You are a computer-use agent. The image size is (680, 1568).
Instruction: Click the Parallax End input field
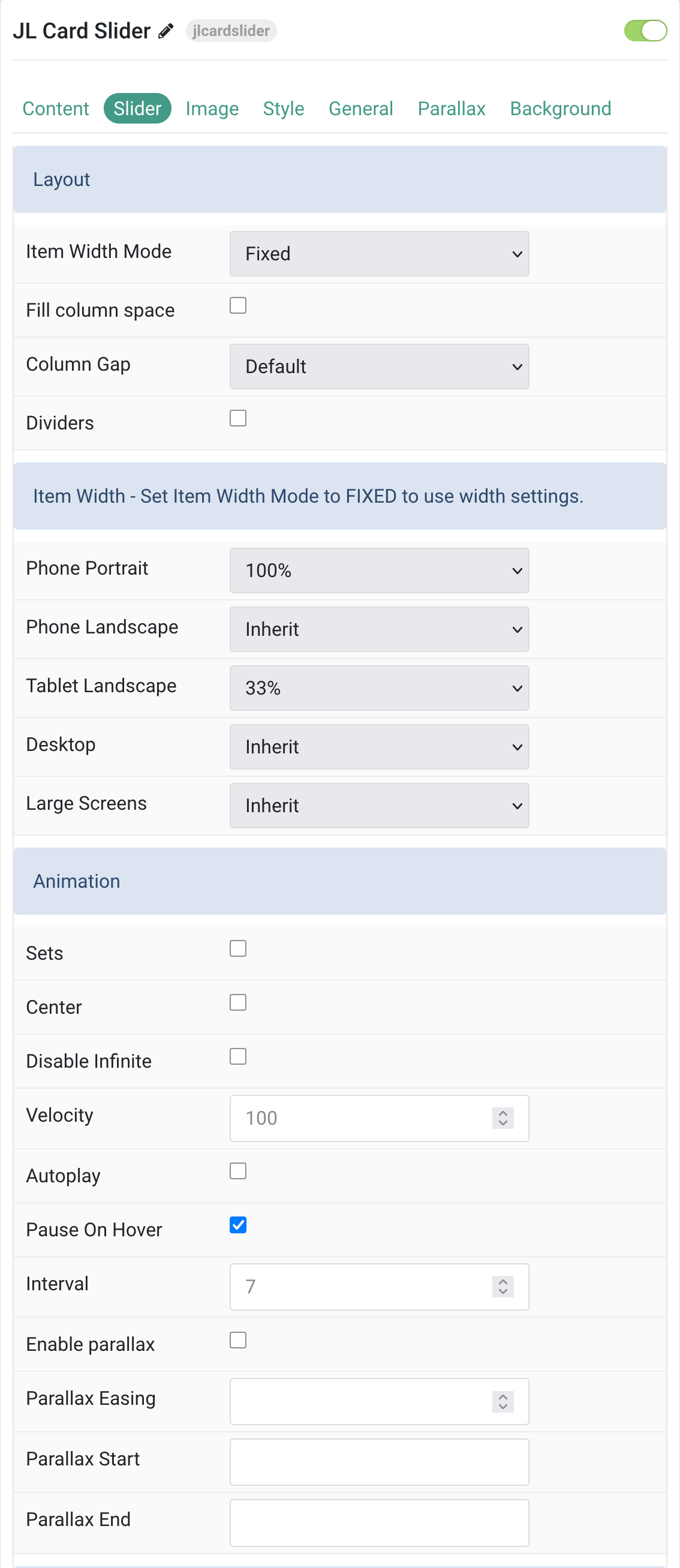pos(379,1522)
